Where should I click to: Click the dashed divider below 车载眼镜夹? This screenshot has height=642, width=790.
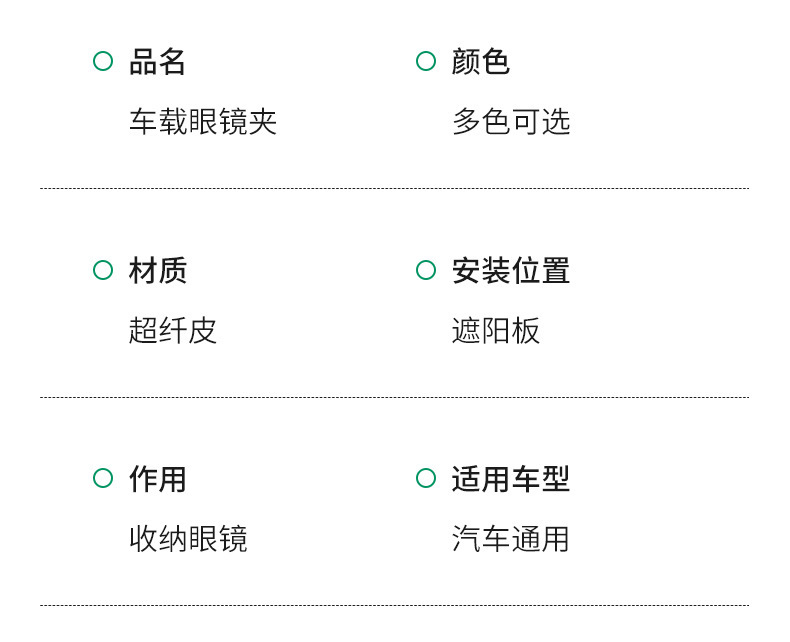[394, 188]
